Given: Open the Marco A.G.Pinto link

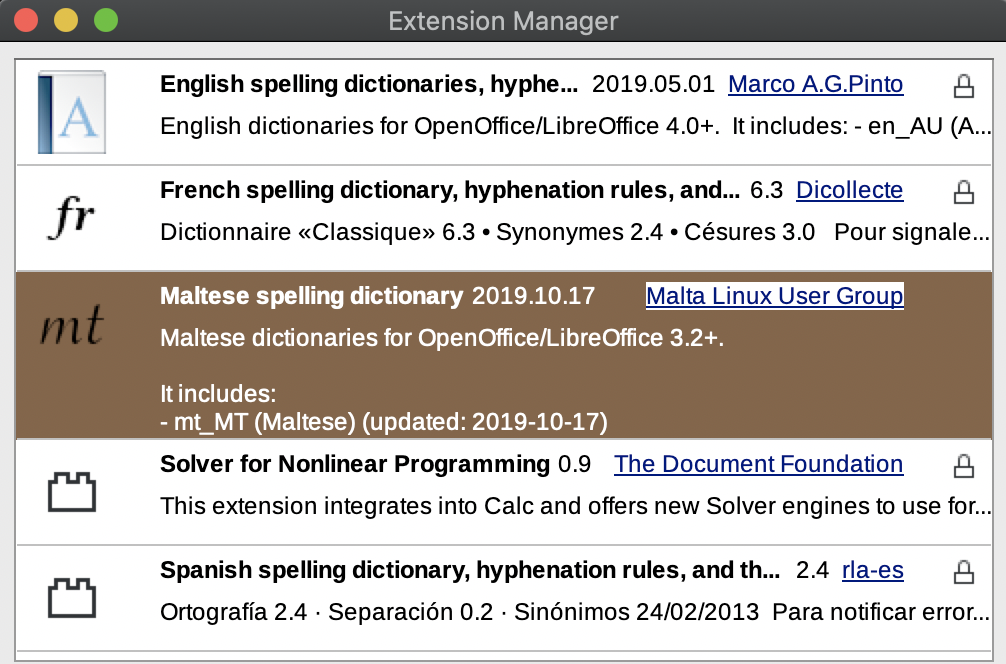Looking at the screenshot, I should tap(816, 84).
